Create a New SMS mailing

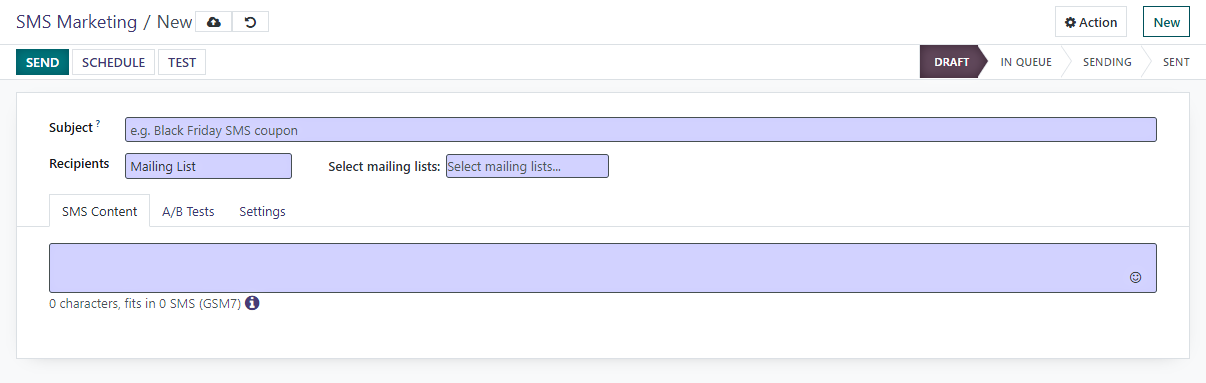[x=1166, y=22]
